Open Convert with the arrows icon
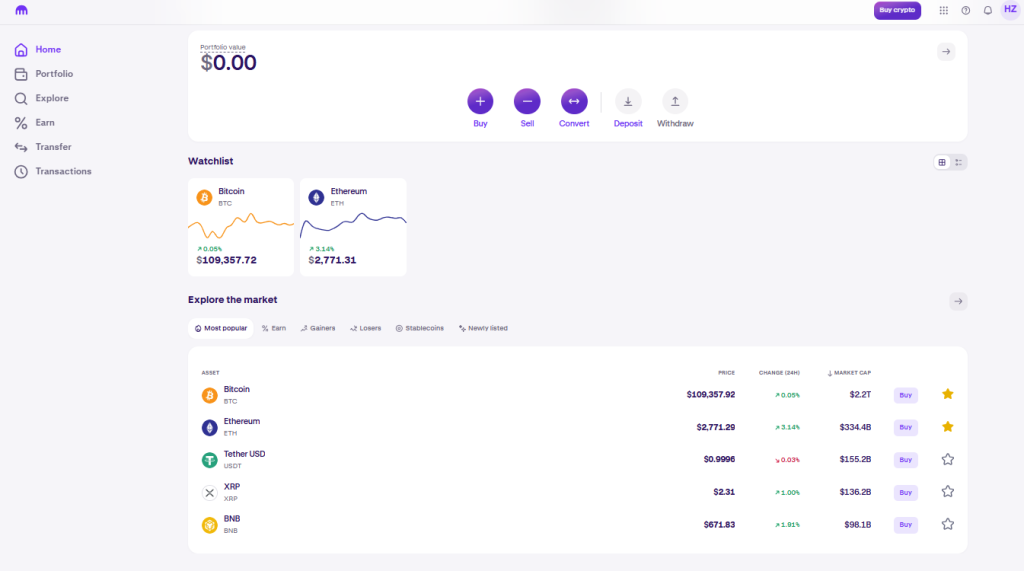 [574, 101]
